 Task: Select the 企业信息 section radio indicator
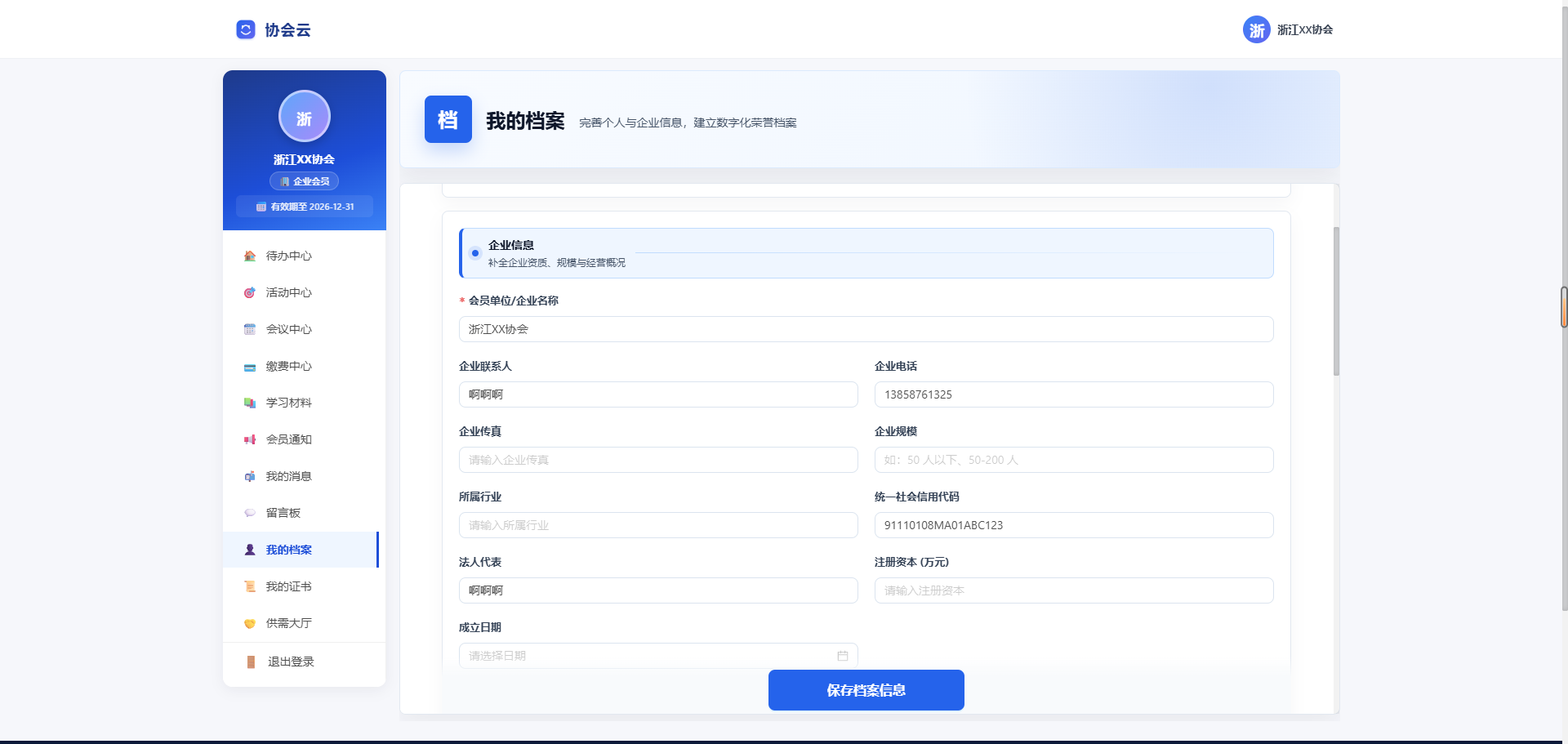[475, 253]
